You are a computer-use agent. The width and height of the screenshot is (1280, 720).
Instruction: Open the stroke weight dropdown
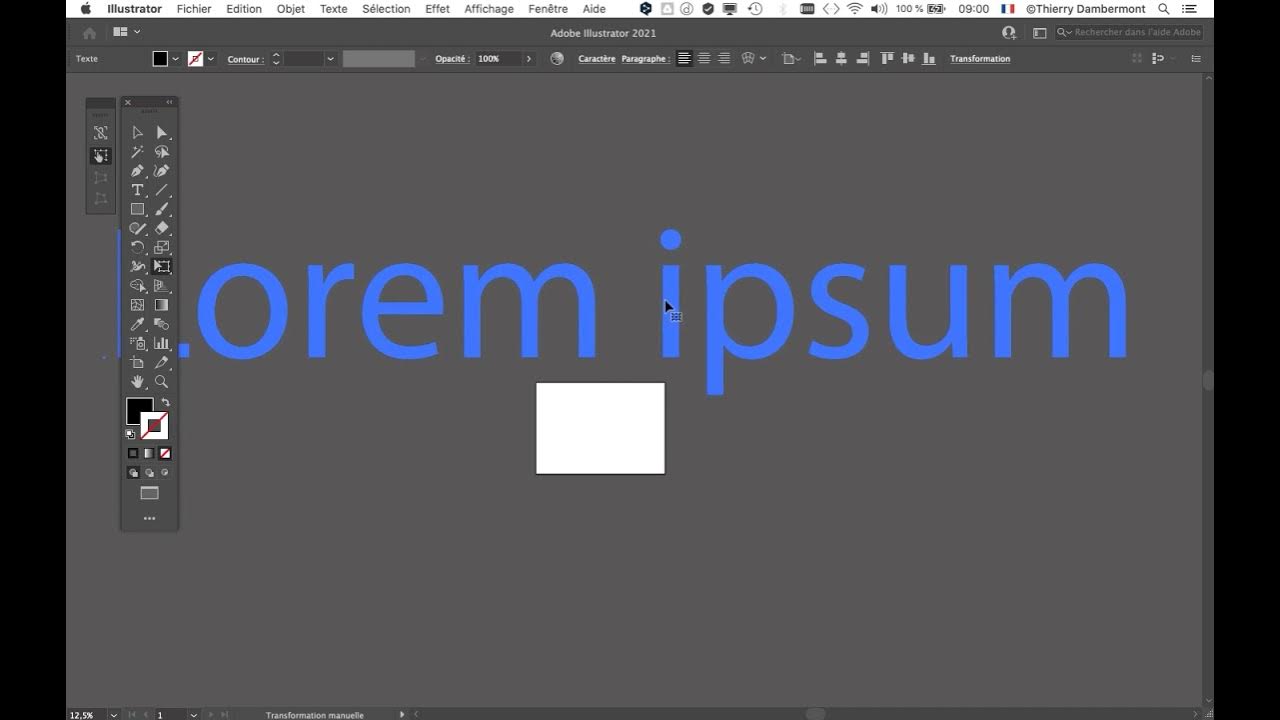click(x=330, y=59)
